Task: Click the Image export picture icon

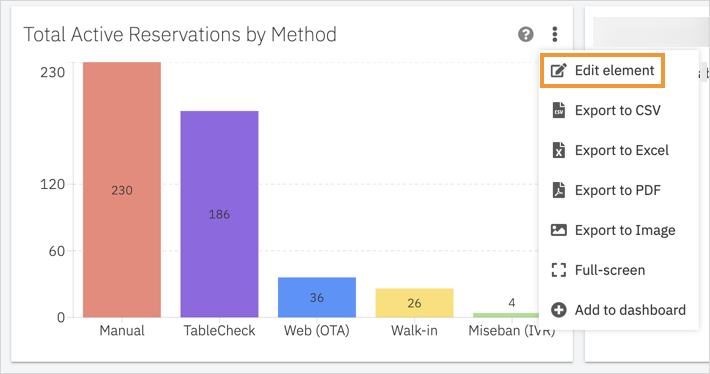Action: click(x=559, y=230)
